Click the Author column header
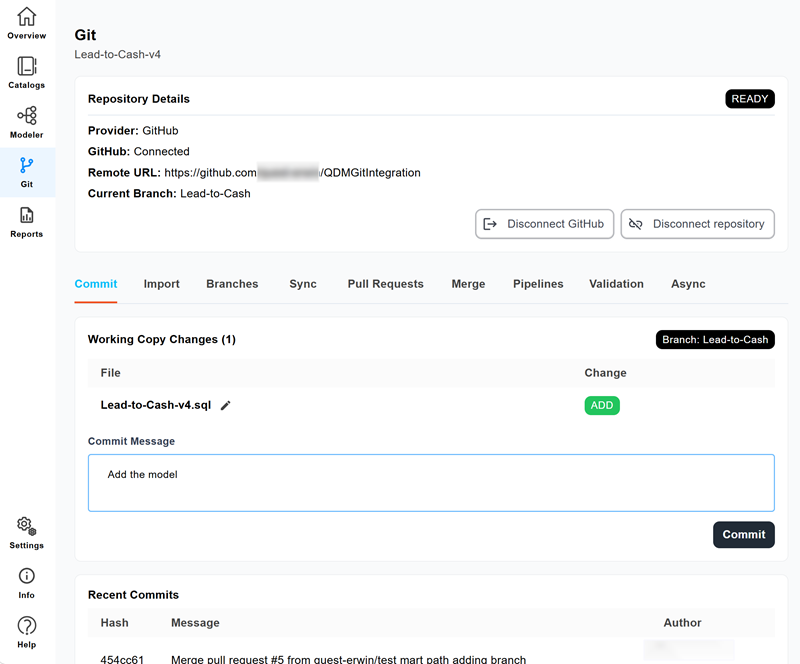The image size is (800, 664). tap(683, 623)
